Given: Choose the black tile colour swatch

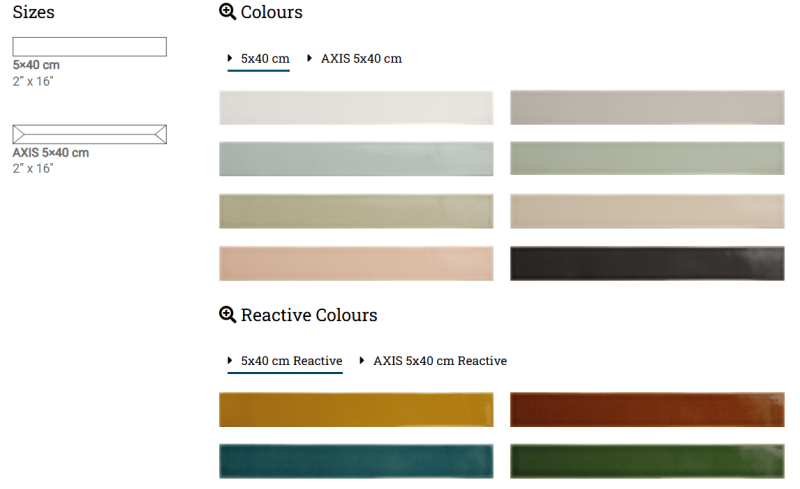Looking at the screenshot, I should click(647, 263).
